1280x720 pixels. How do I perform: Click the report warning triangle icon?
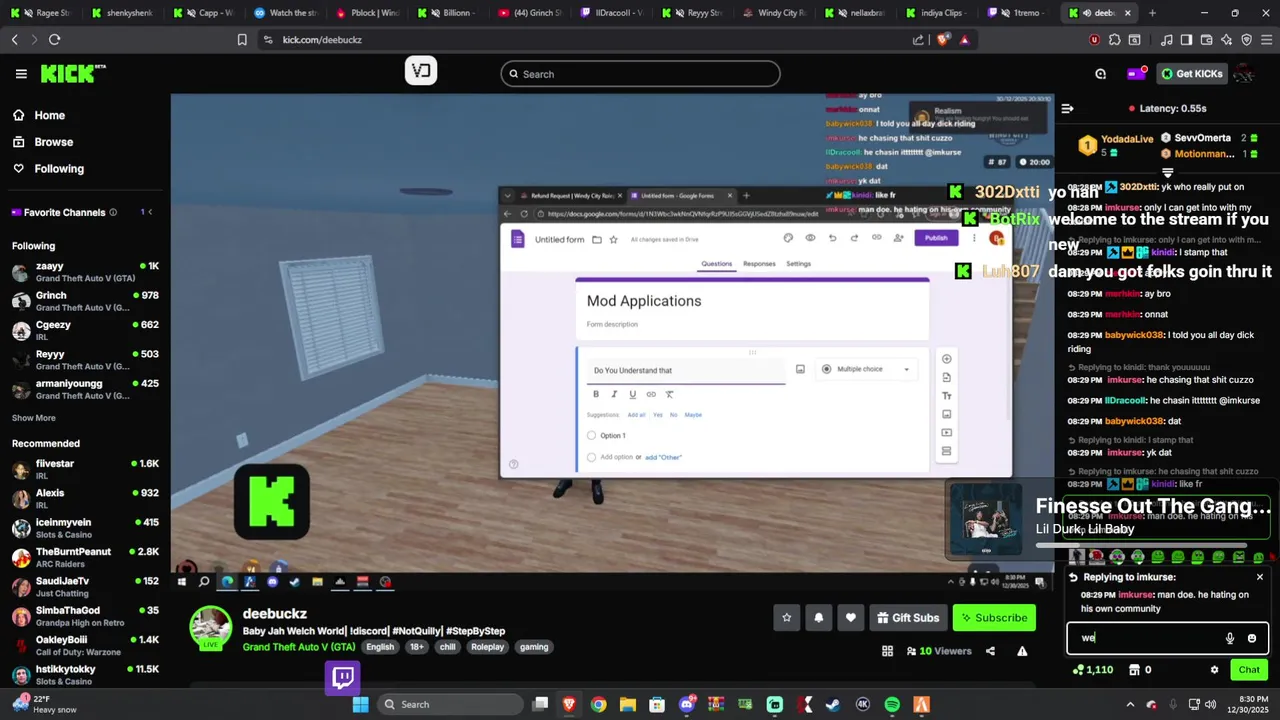(1022, 651)
